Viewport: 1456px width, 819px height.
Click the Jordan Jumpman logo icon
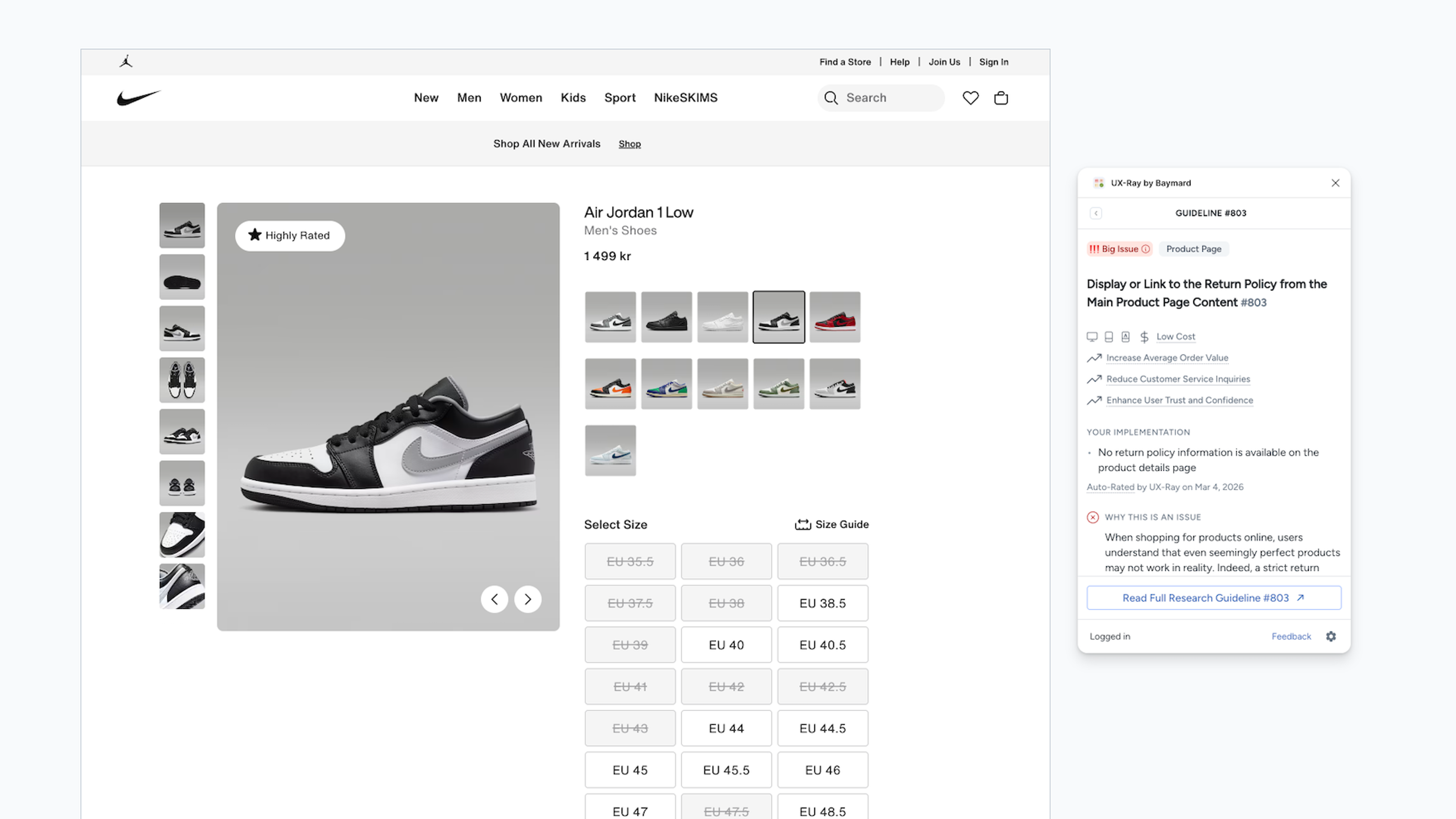tap(126, 61)
